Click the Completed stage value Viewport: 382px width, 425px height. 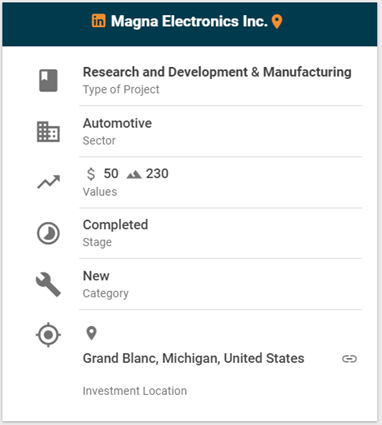click(115, 225)
